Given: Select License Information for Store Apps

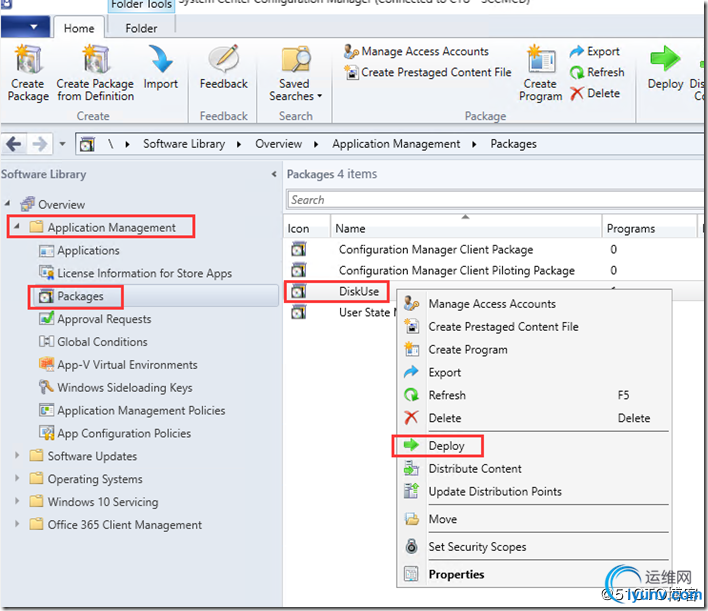Looking at the screenshot, I should 135,273.
